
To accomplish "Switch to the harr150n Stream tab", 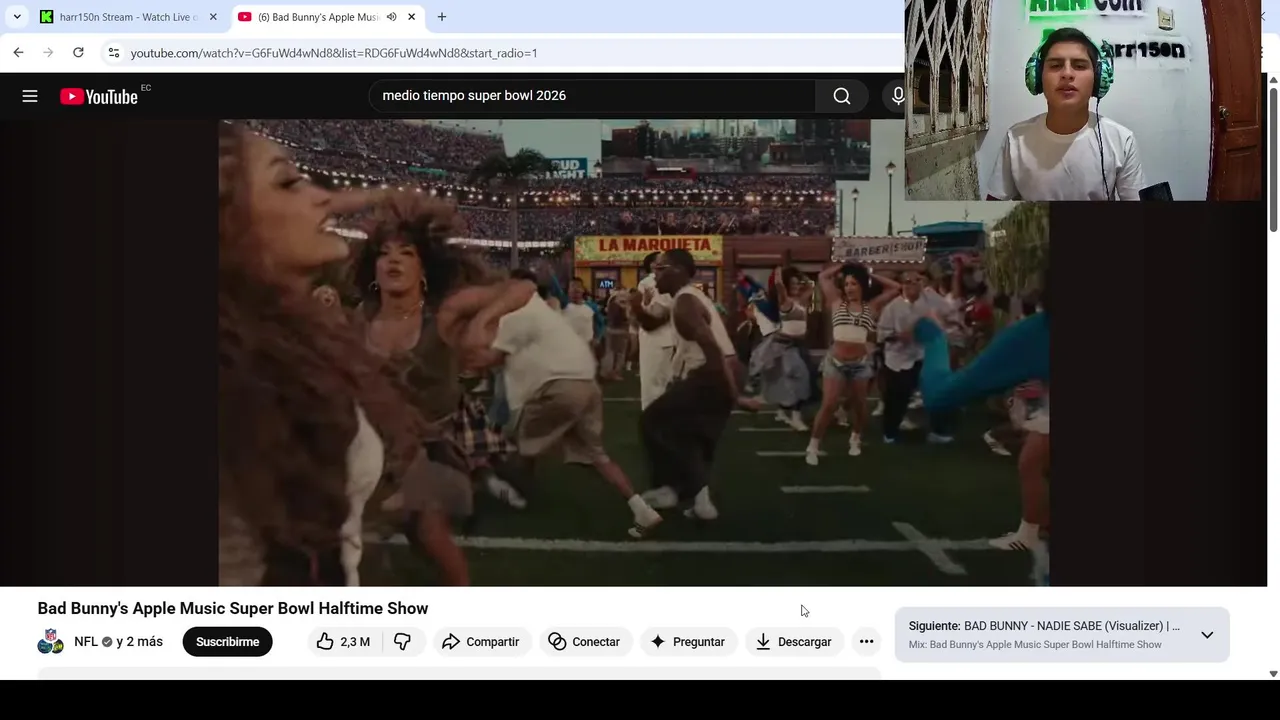I will click(x=127, y=17).
